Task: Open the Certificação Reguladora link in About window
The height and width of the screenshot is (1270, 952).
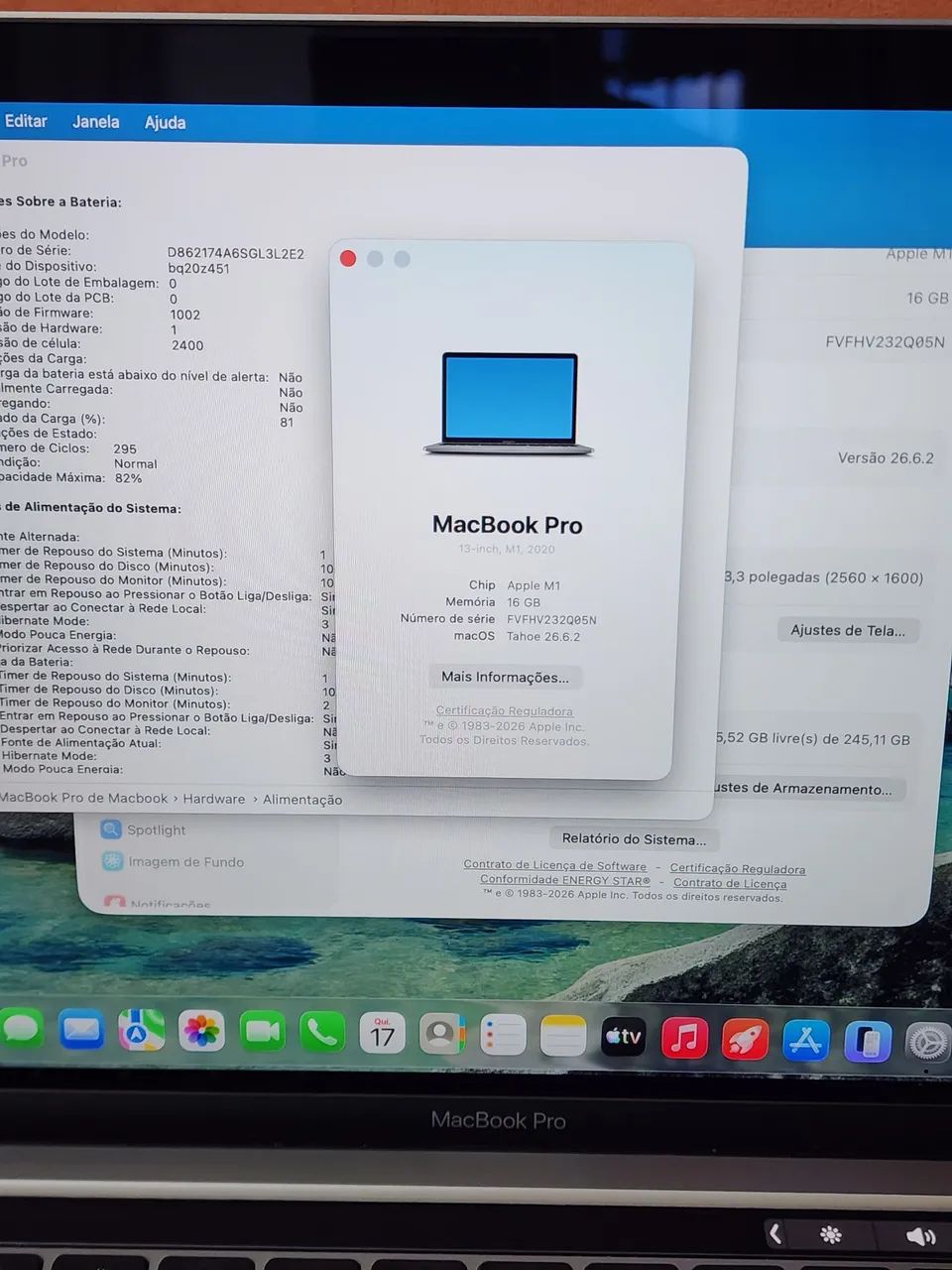Action: click(505, 710)
